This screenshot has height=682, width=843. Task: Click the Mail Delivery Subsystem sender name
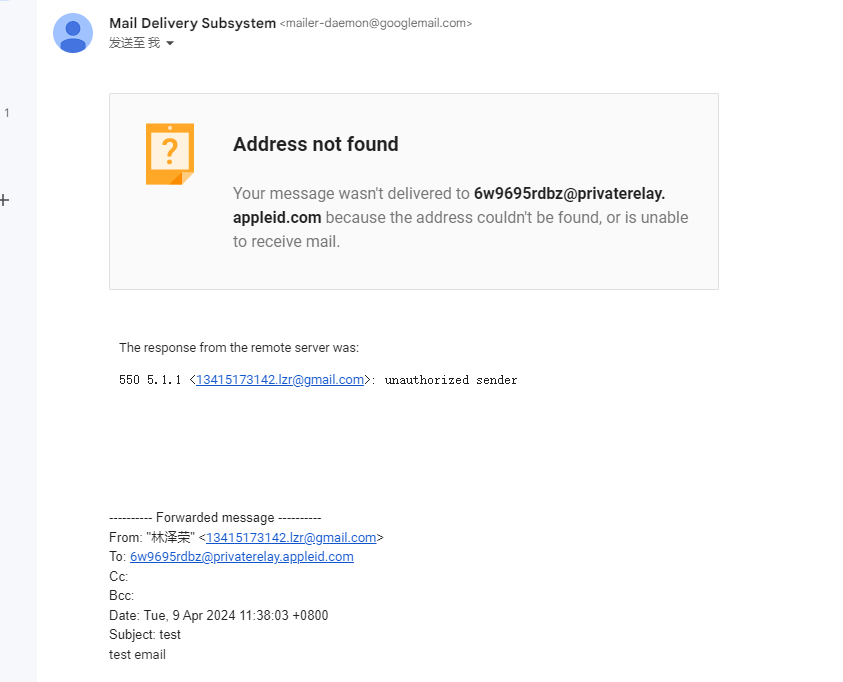click(x=192, y=23)
